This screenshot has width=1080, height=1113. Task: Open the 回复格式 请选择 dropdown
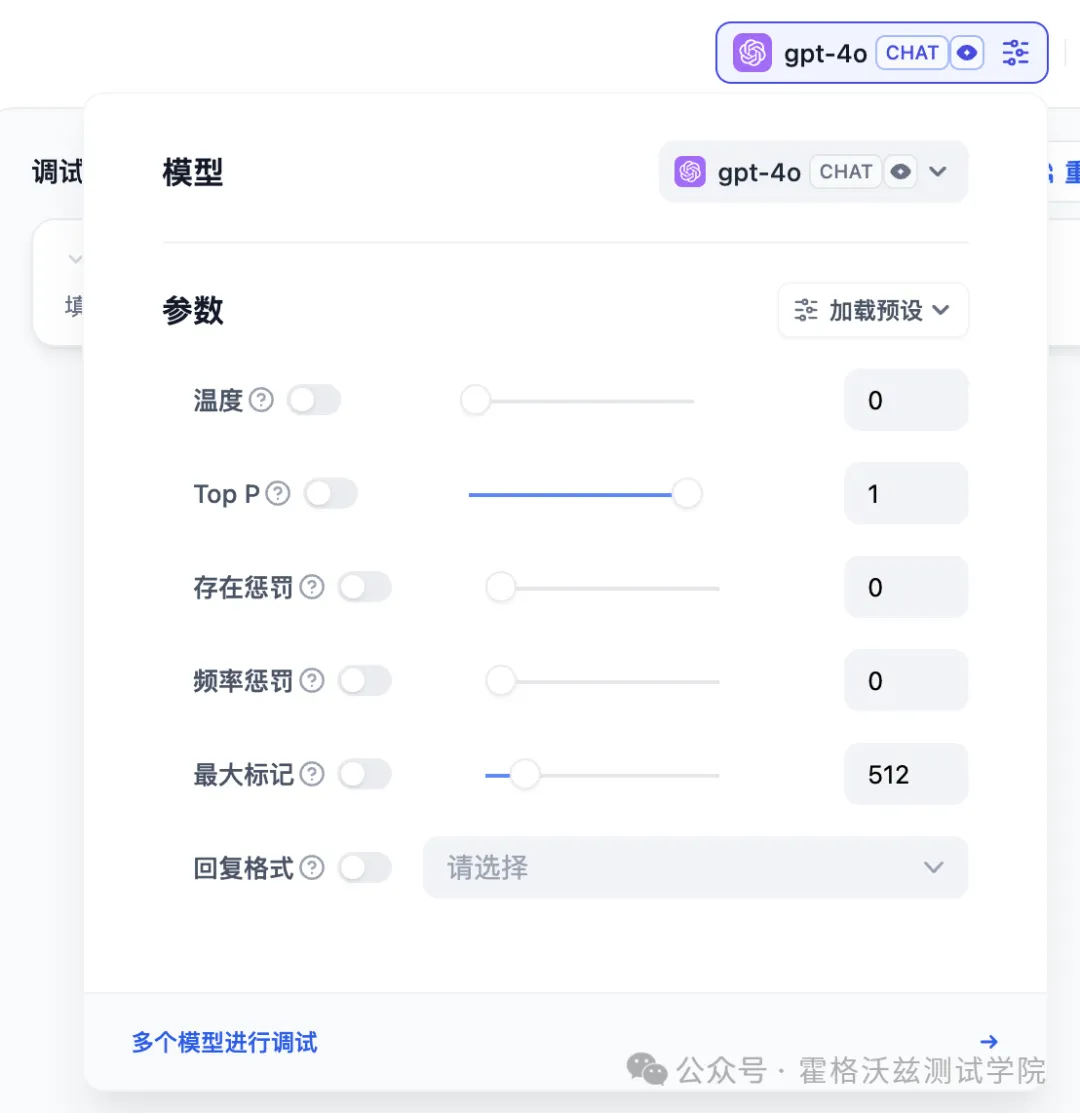point(695,868)
